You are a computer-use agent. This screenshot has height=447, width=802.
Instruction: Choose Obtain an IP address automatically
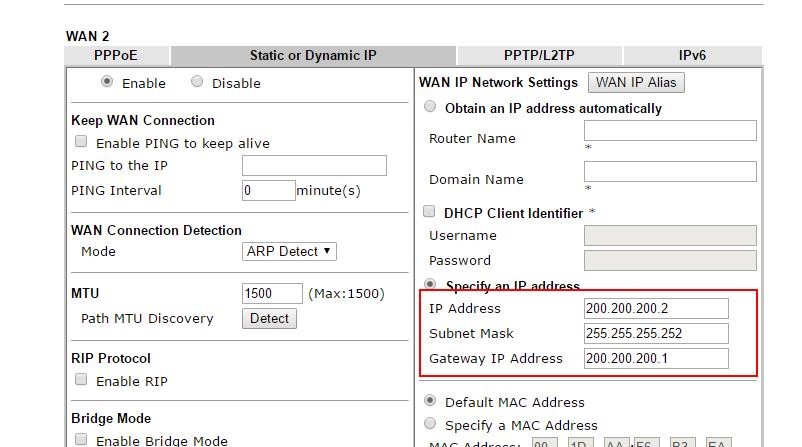pos(431,107)
